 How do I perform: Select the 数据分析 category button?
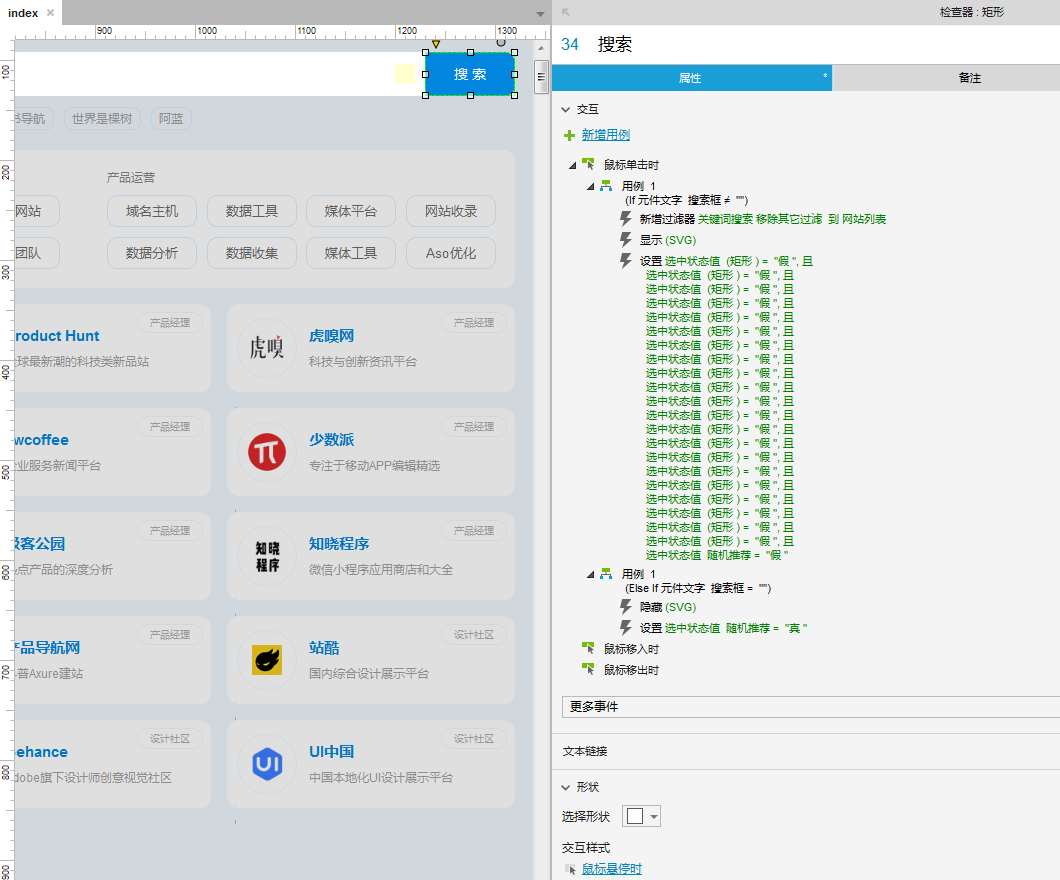(152, 253)
